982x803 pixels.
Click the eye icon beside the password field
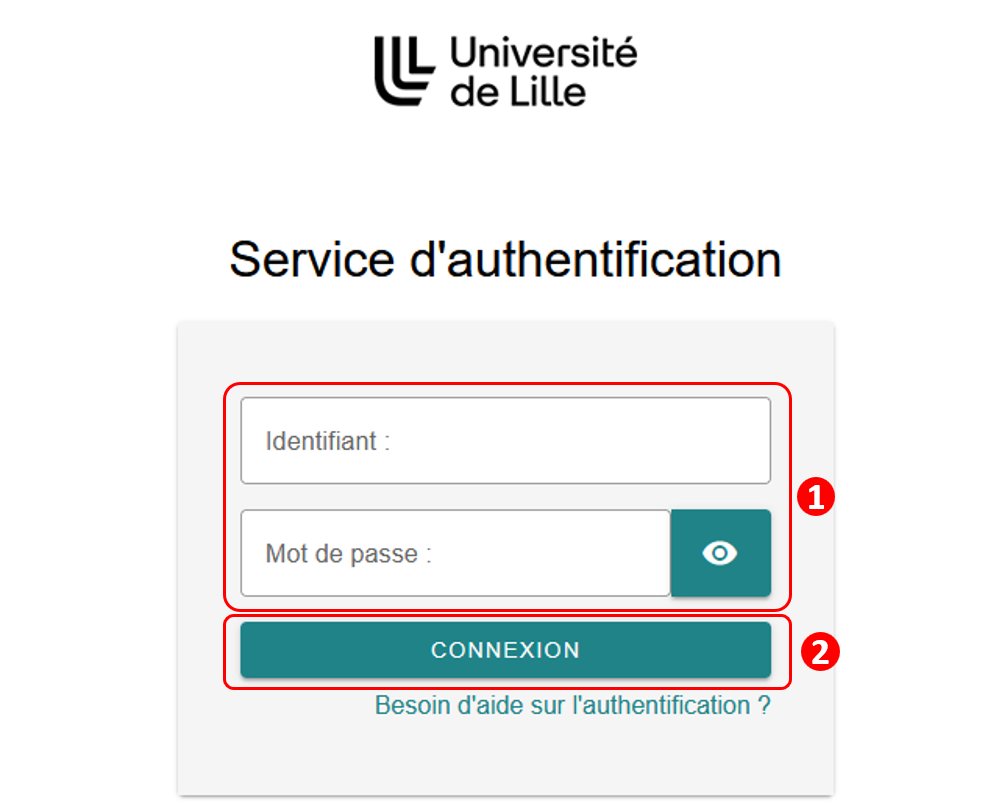(720, 553)
